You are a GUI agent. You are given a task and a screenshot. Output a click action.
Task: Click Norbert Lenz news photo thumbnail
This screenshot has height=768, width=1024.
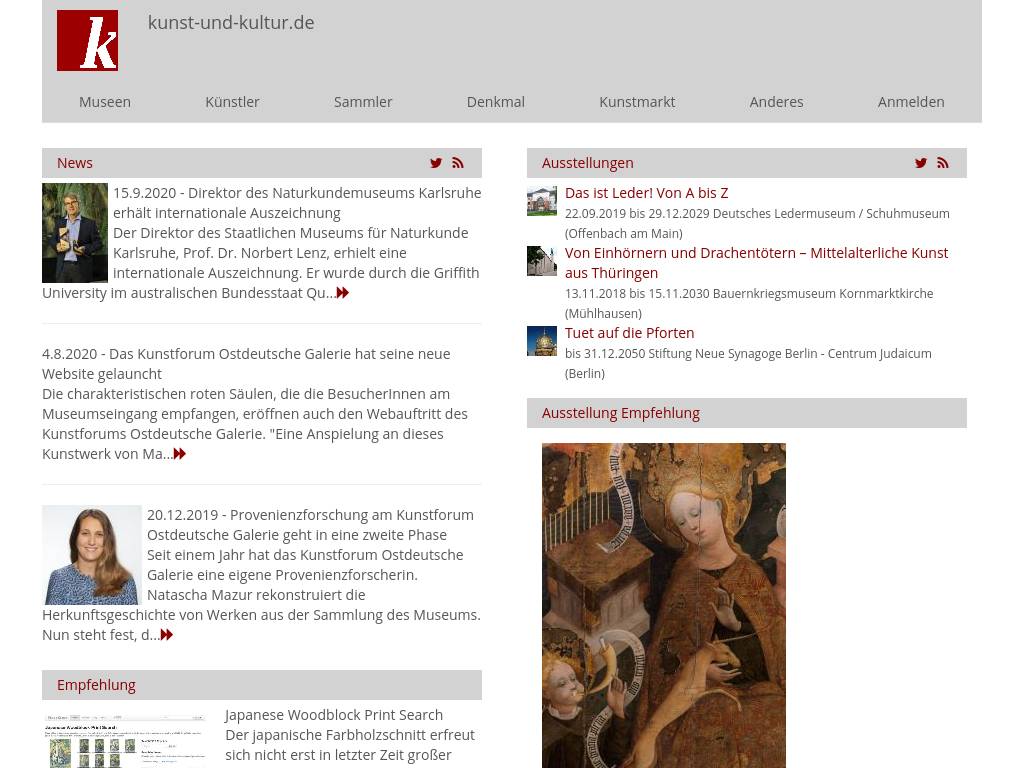75,233
